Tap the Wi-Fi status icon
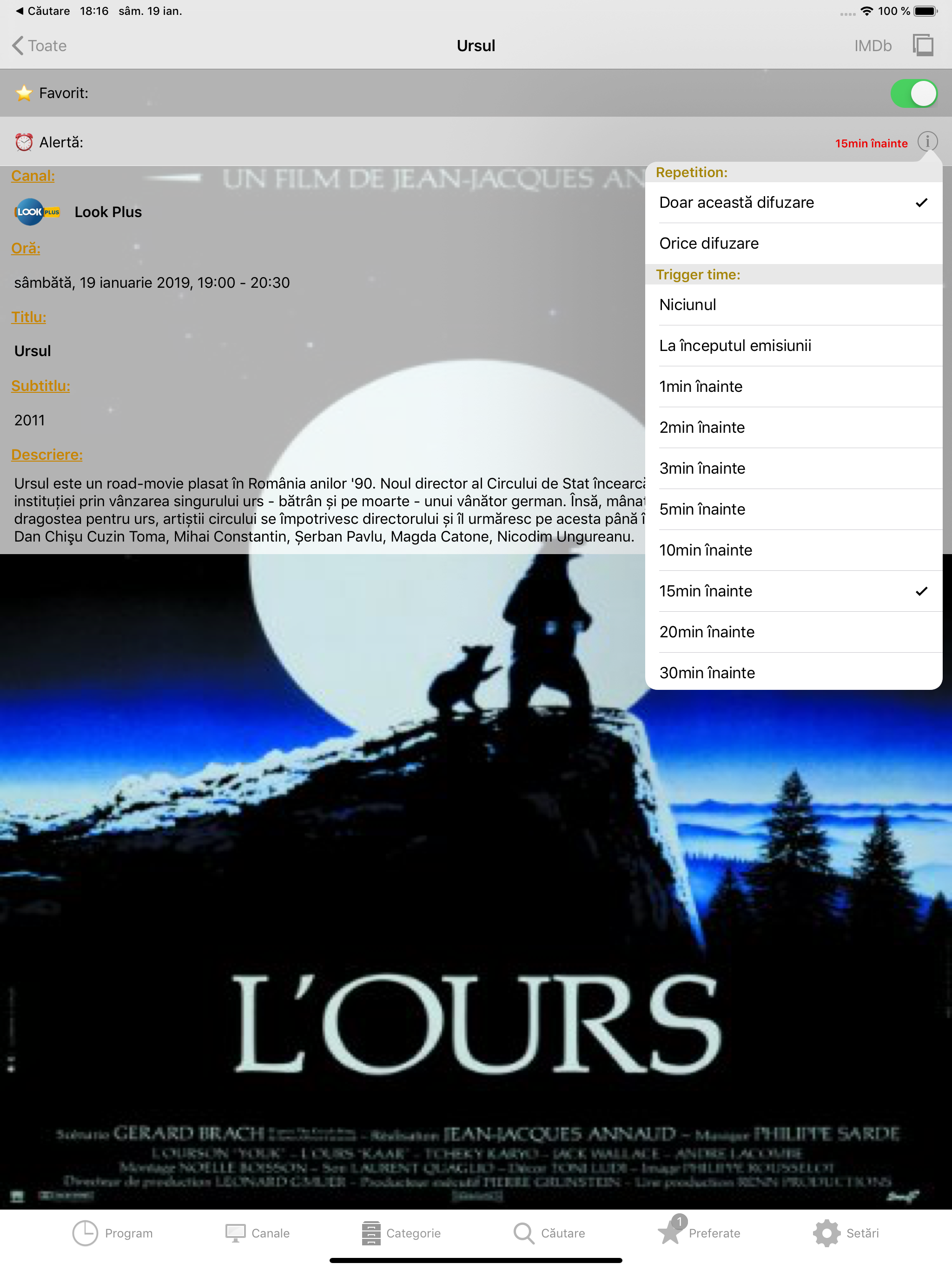The height and width of the screenshot is (1270, 952). pyautogui.click(x=866, y=11)
